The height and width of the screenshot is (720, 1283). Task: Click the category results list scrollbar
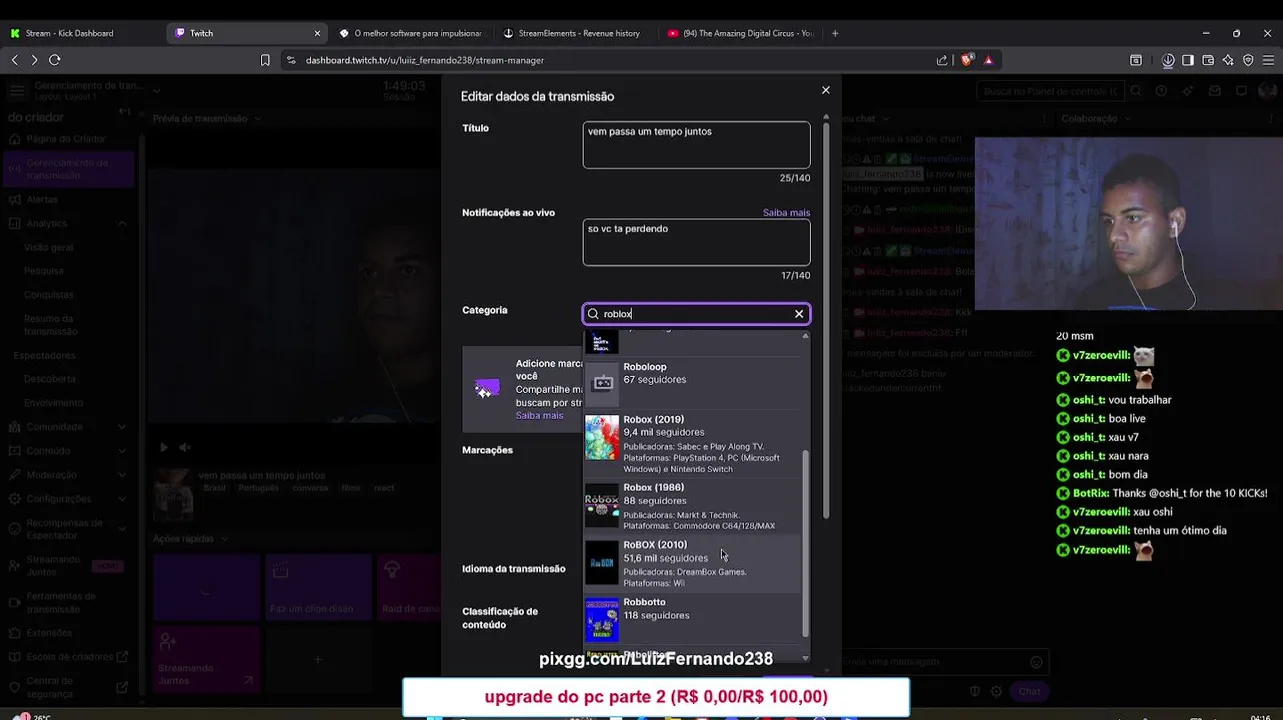pos(805,545)
